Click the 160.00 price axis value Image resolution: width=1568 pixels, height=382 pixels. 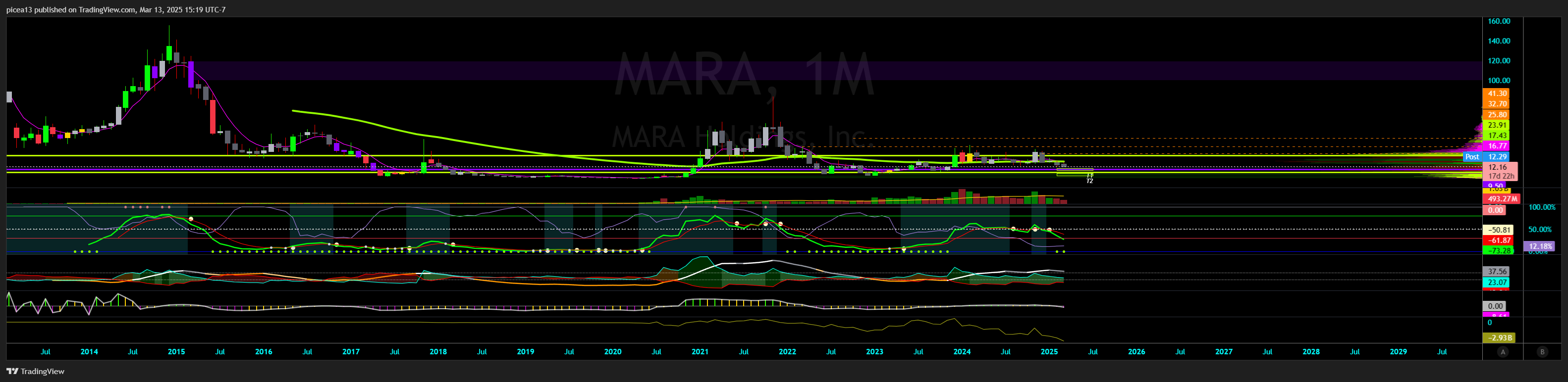(x=1499, y=21)
